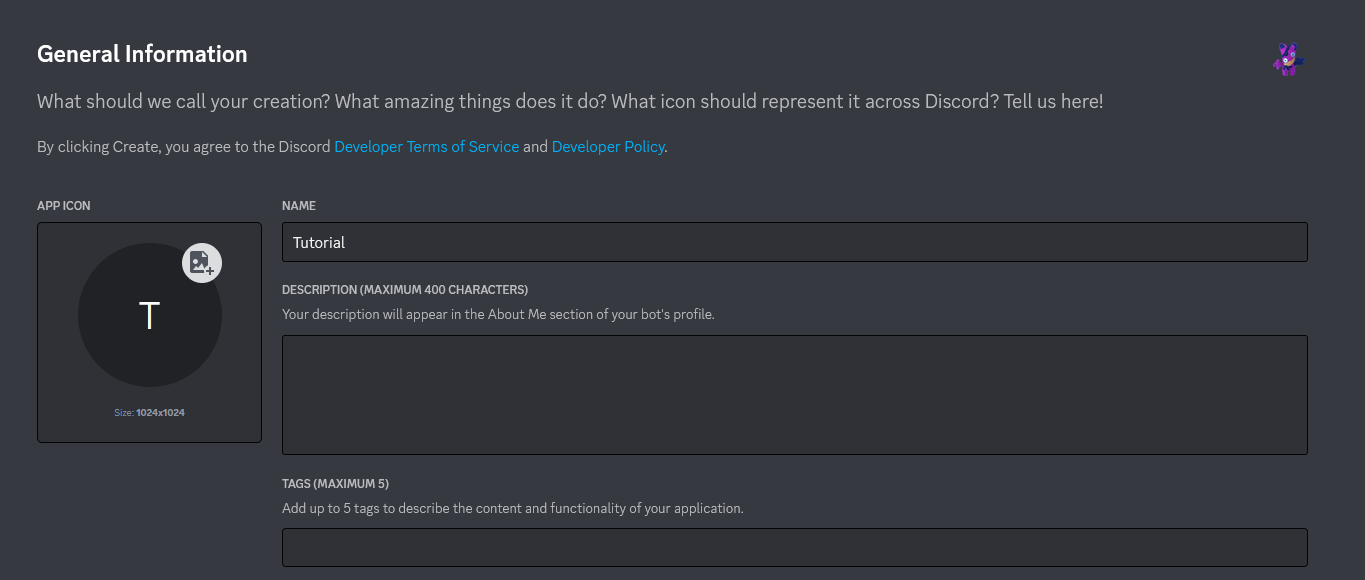1365x580 pixels.
Task: Click the 'Add up to 5 tags' helper text
Action: [513, 508]
